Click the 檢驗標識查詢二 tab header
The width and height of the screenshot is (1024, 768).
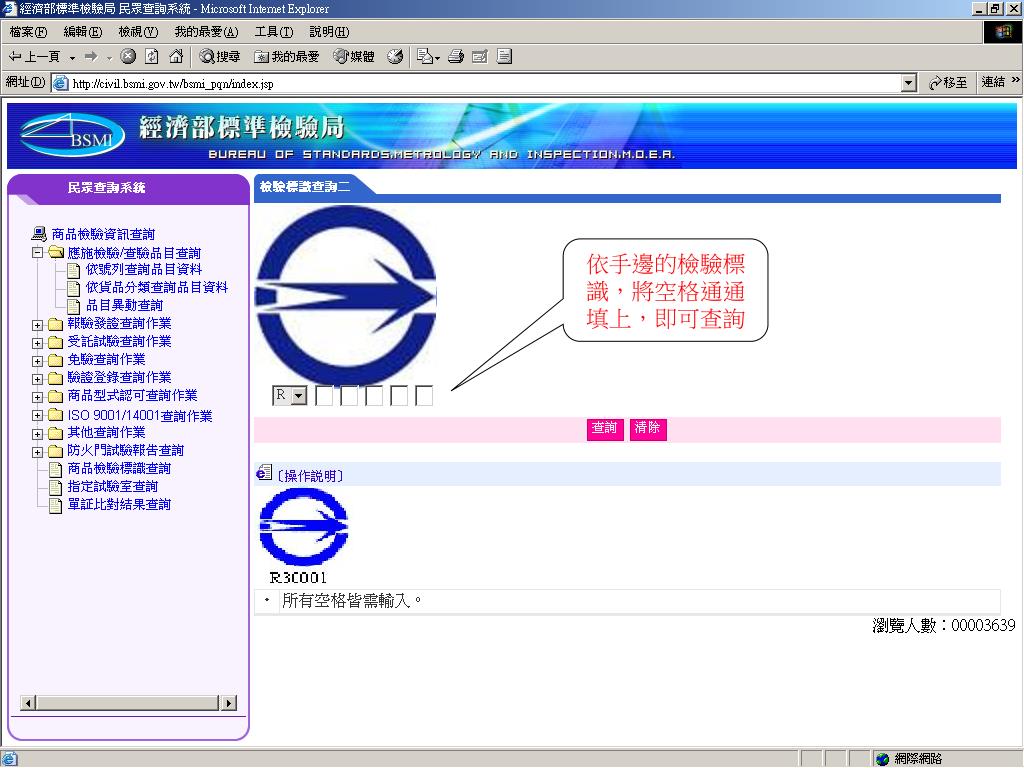(x=304, y=187)
